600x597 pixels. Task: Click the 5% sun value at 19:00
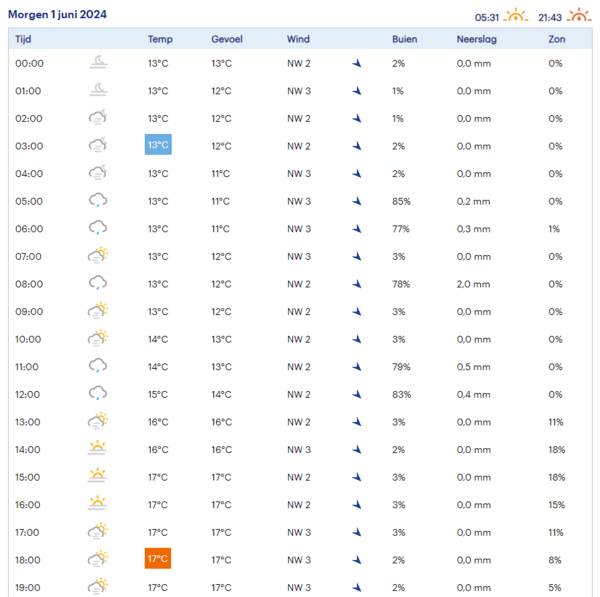click(x=555, y=587)
